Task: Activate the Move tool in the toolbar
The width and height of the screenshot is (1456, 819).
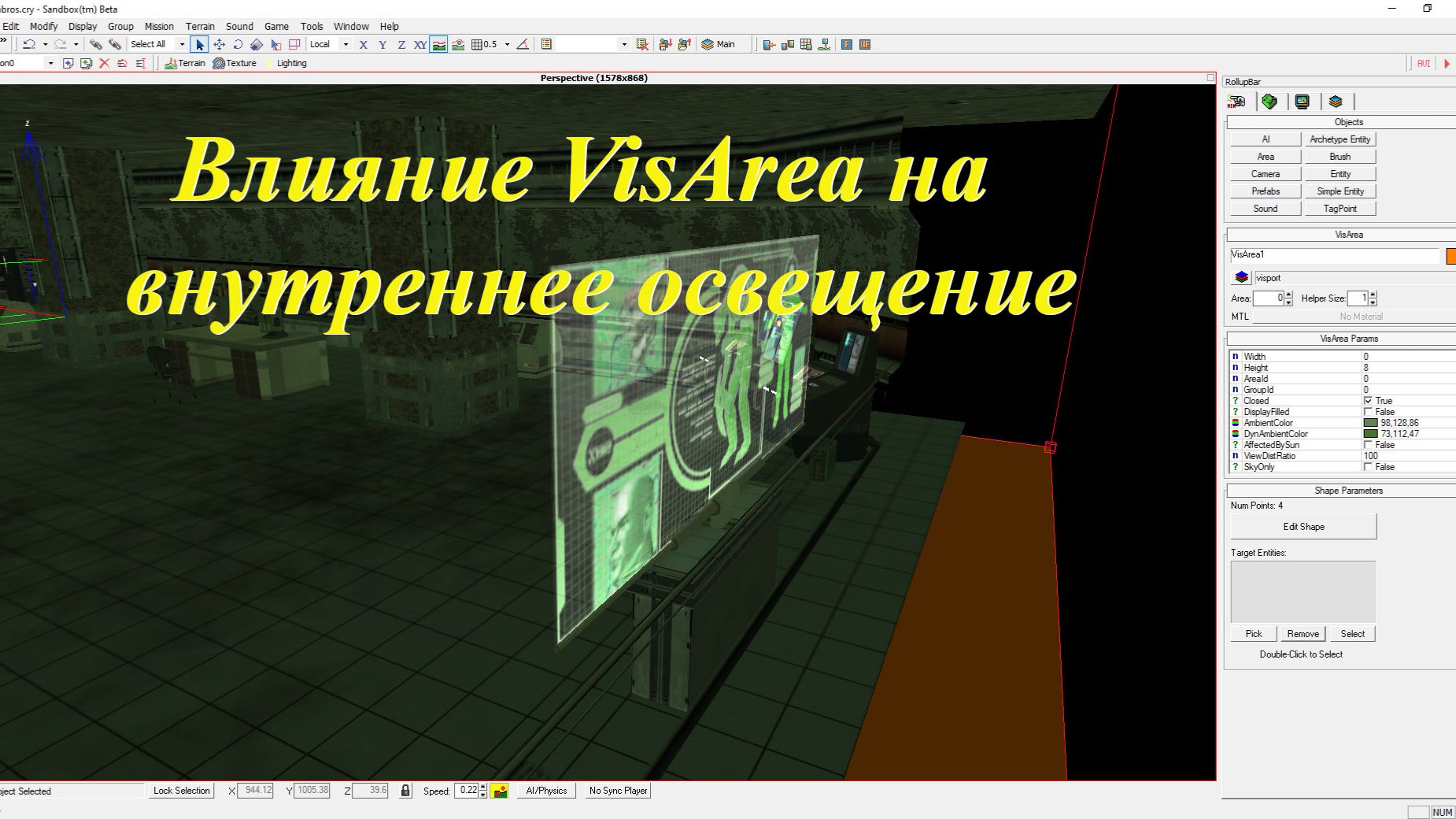Action: [x=218, y=44]
